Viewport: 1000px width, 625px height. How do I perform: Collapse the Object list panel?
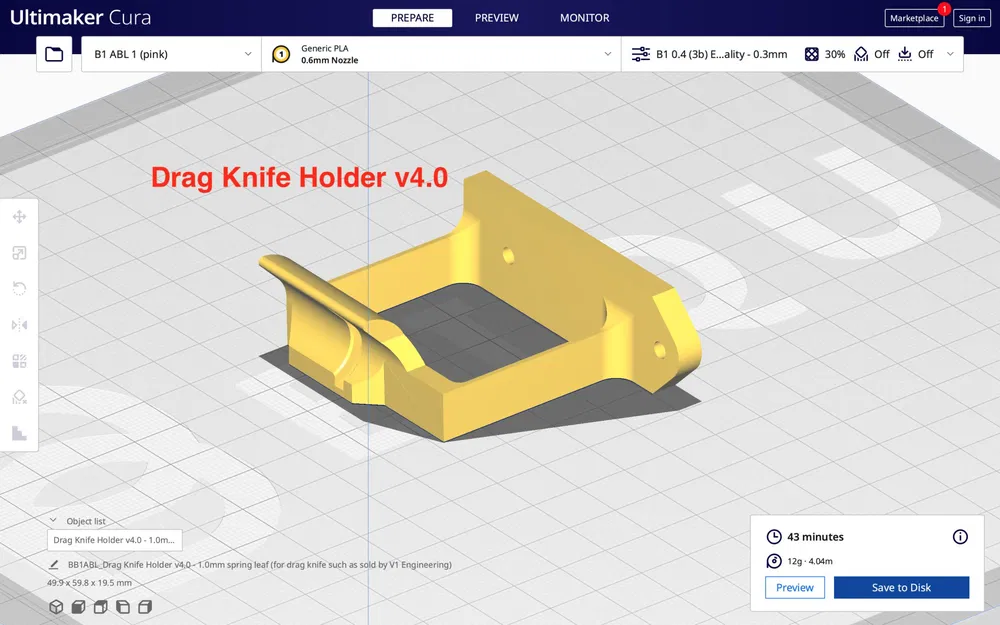click(52, 520)
